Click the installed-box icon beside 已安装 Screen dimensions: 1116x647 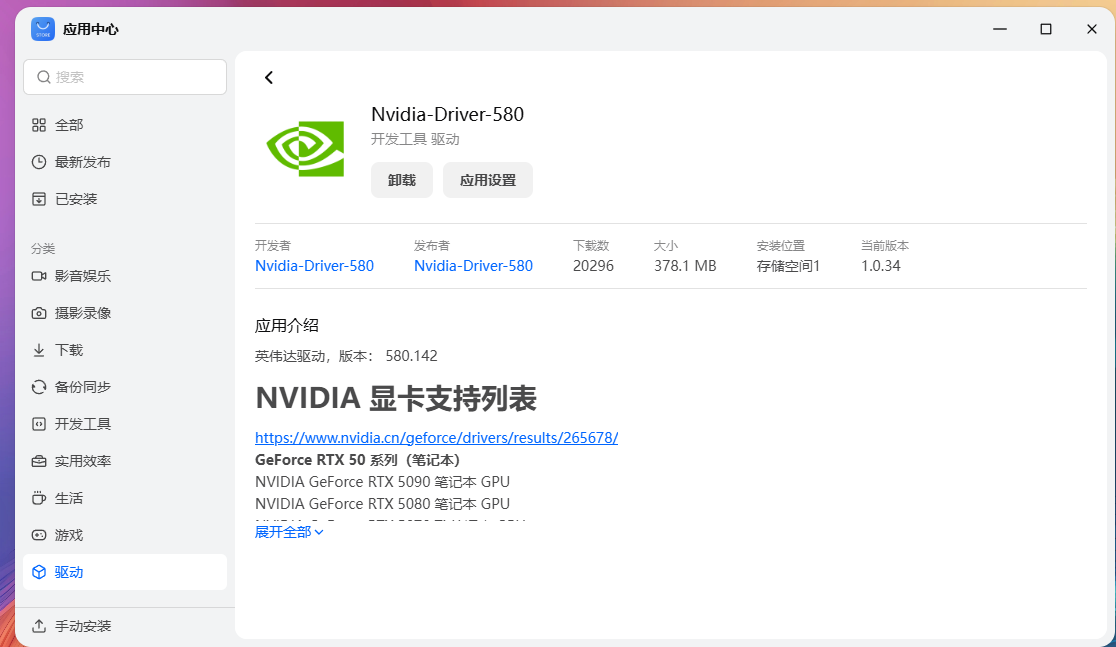tap(39, 199)
